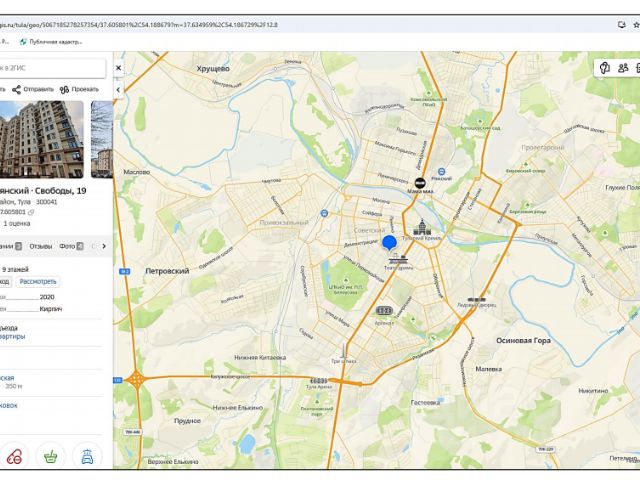Click the Нижняя Китаевка map label
The image size is (640, 480).
[260, 358]
